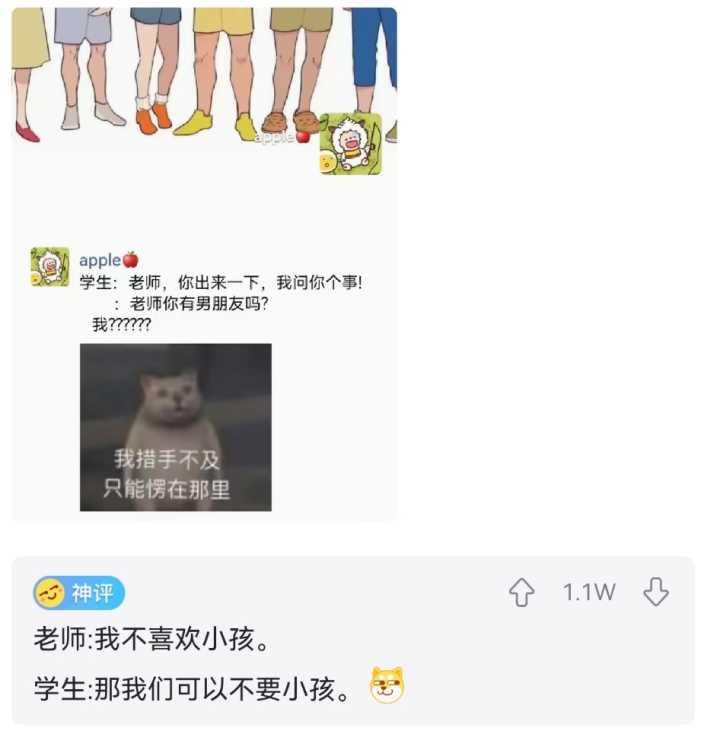Click the 神评 badge

(x=79, y=593)
